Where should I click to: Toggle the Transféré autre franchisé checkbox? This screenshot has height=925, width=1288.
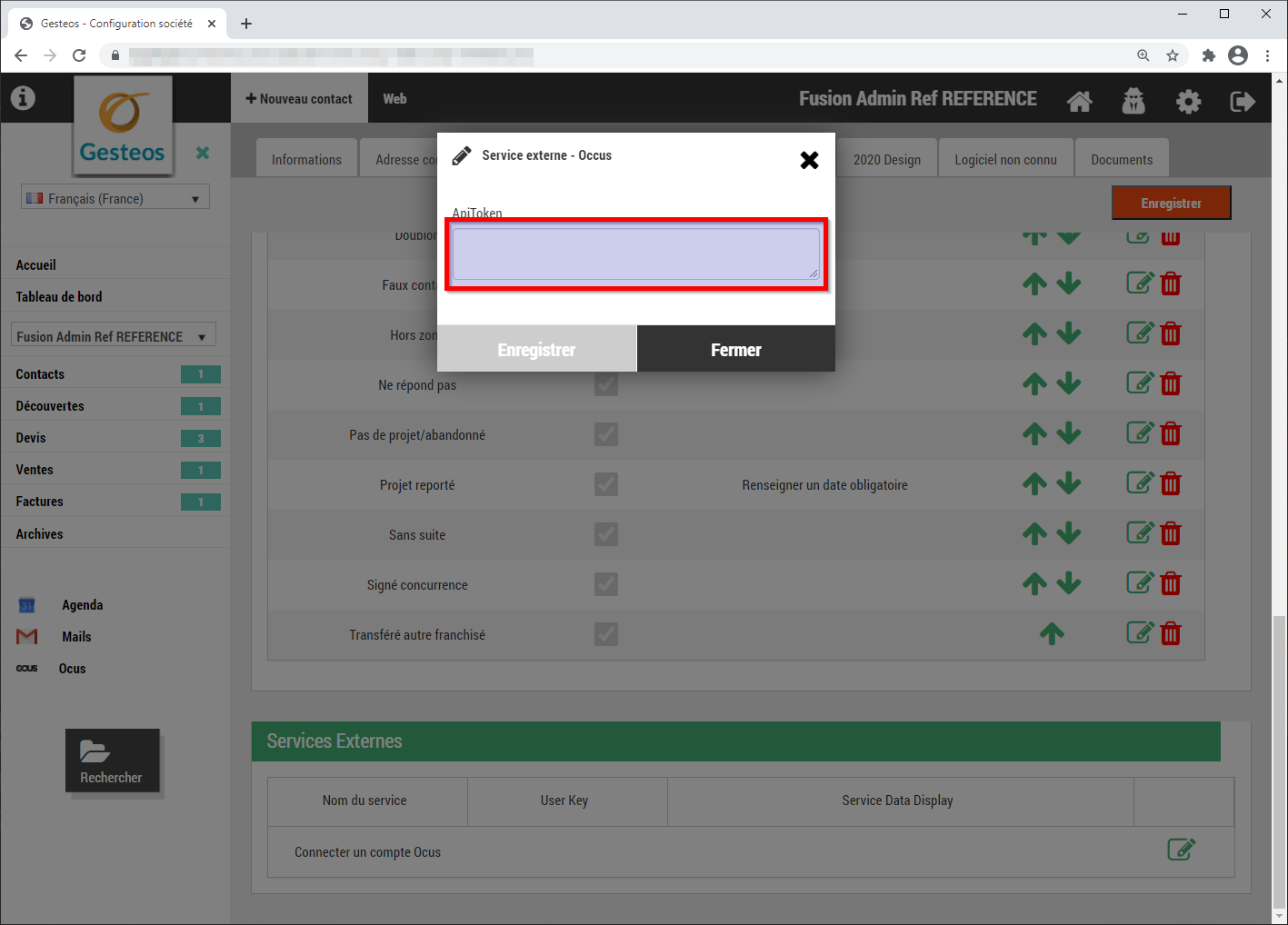606,634
